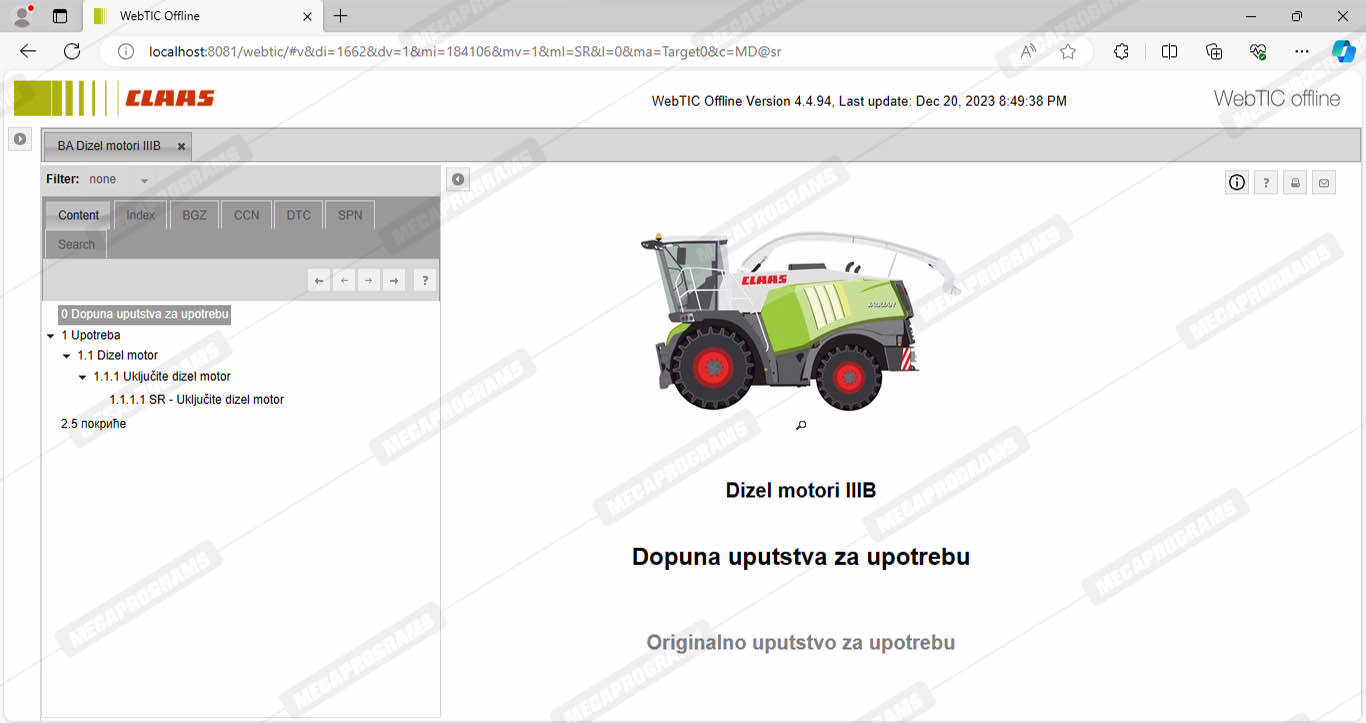Open the Filter dropdown set to none

point(118,180)
